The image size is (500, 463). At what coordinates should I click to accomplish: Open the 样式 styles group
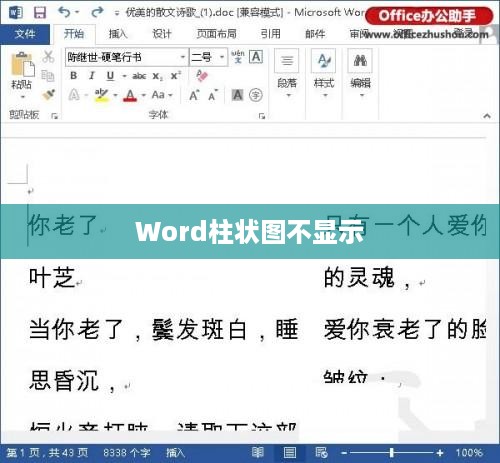pos(324,73)
